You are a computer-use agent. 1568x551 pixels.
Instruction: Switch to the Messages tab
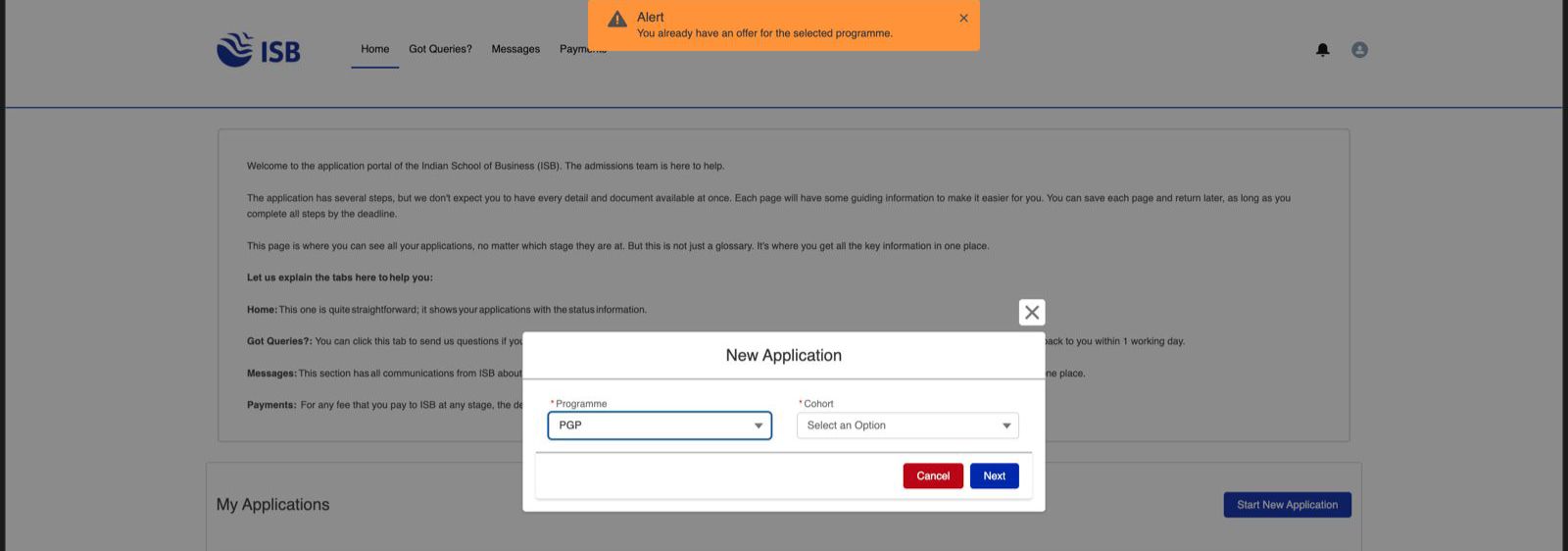coord(515,49)
